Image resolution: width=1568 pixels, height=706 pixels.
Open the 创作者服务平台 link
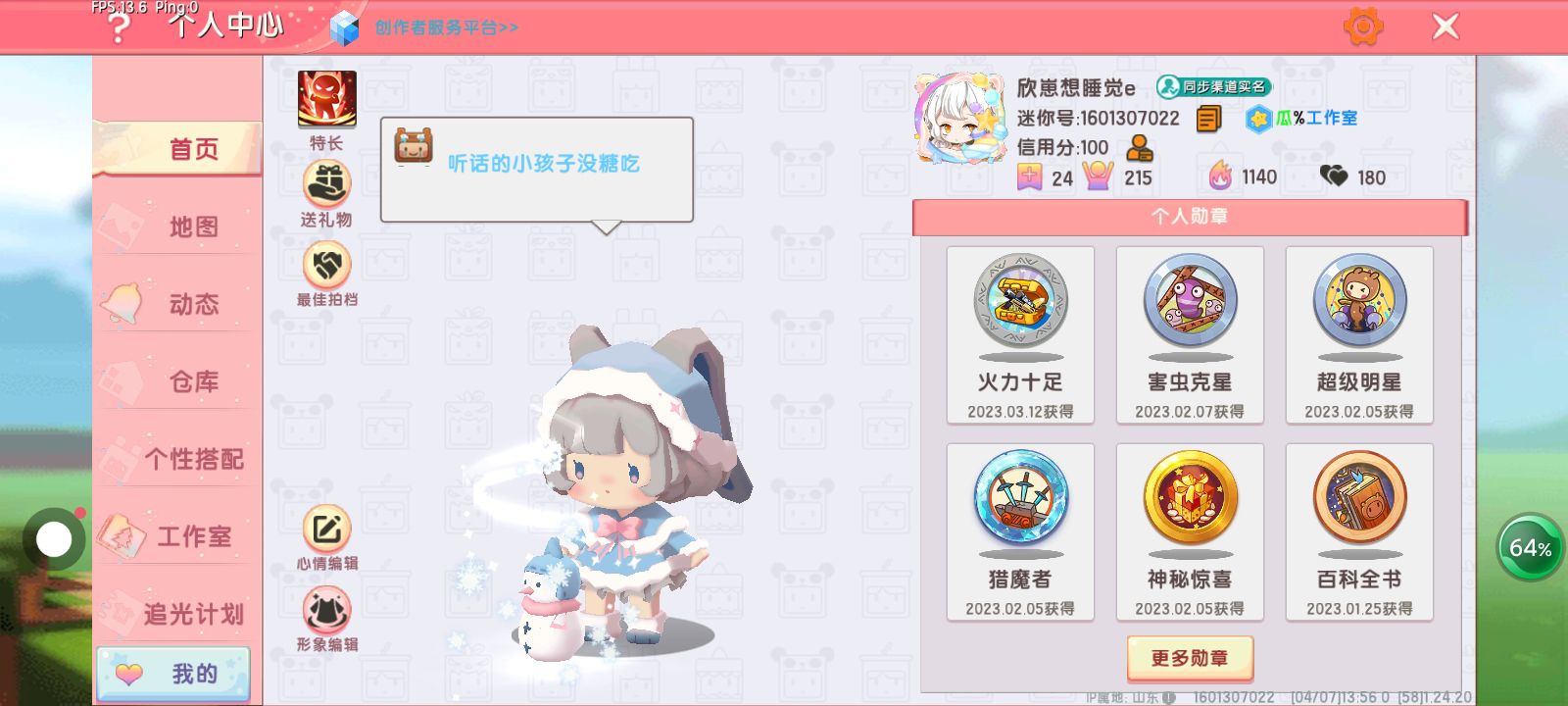click(x=446, y=27)
